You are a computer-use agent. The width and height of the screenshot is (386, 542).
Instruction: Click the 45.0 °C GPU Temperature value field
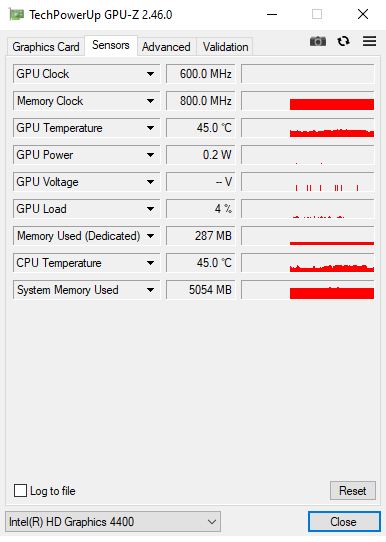[x=201, y=128]
